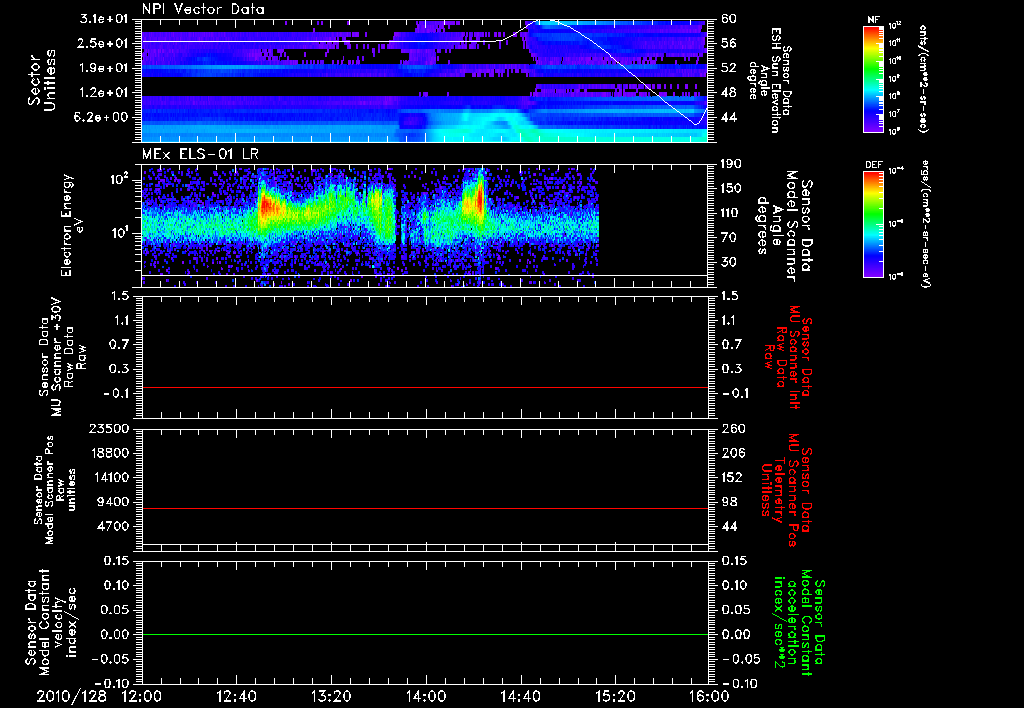The width and height of the screenshot is (1024, 708).
Task: Click the 60 degree tick on the sun elevation axis
Action: coord(729,19)
